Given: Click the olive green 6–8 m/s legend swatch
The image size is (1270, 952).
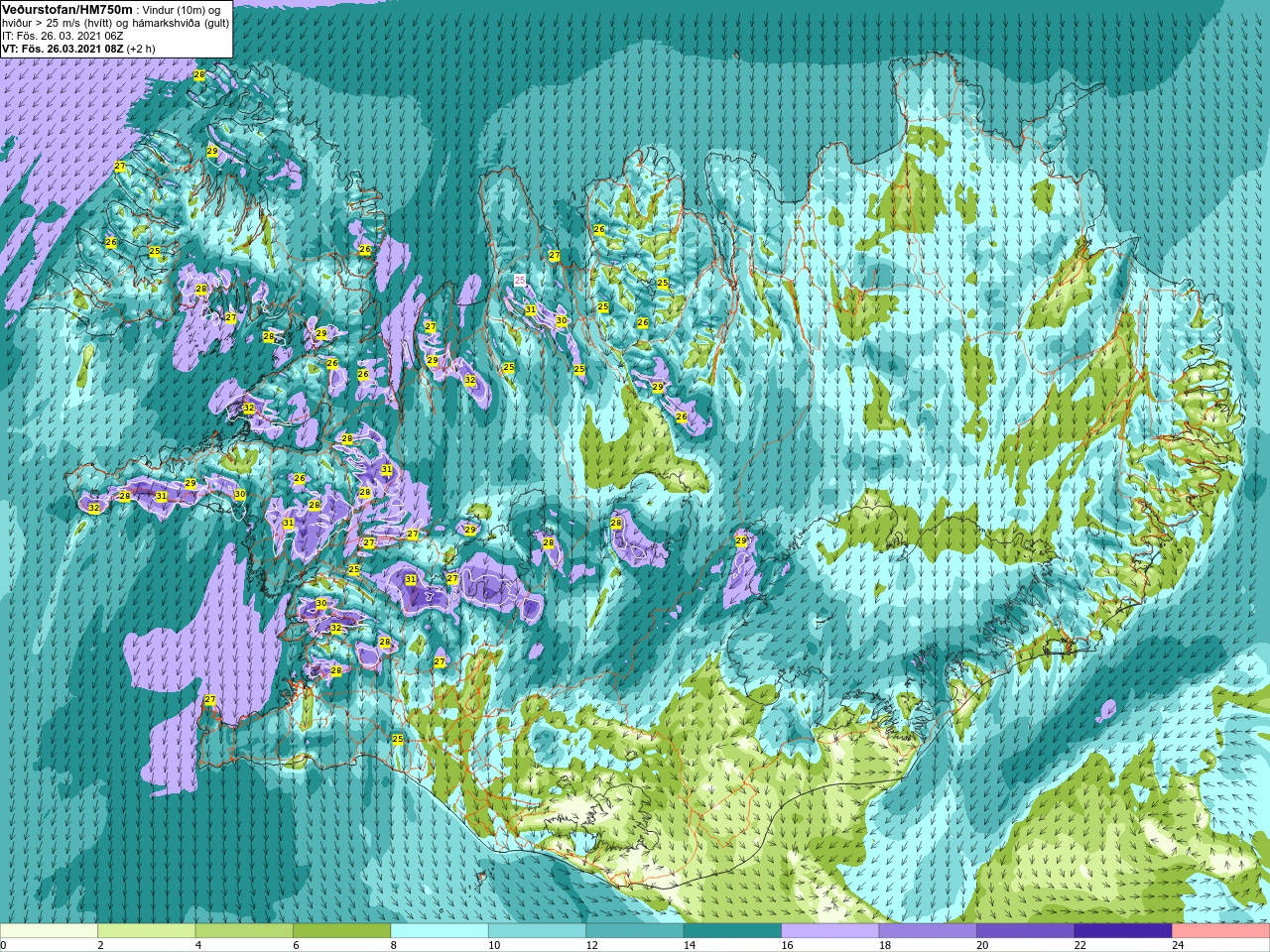Looking at the screenshot, I should [341, 931].
